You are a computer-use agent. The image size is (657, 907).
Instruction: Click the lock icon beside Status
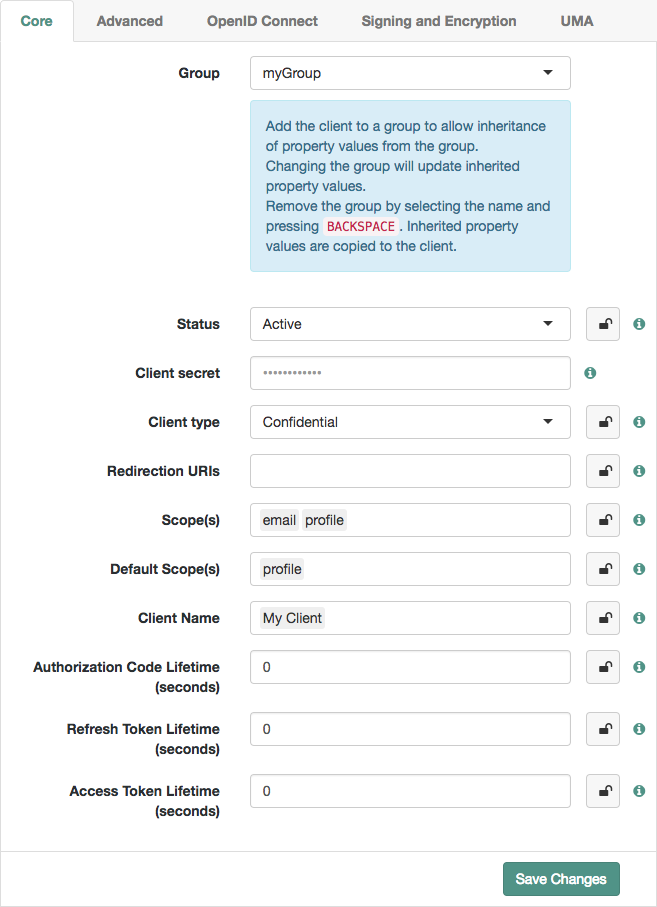(603, 324)
